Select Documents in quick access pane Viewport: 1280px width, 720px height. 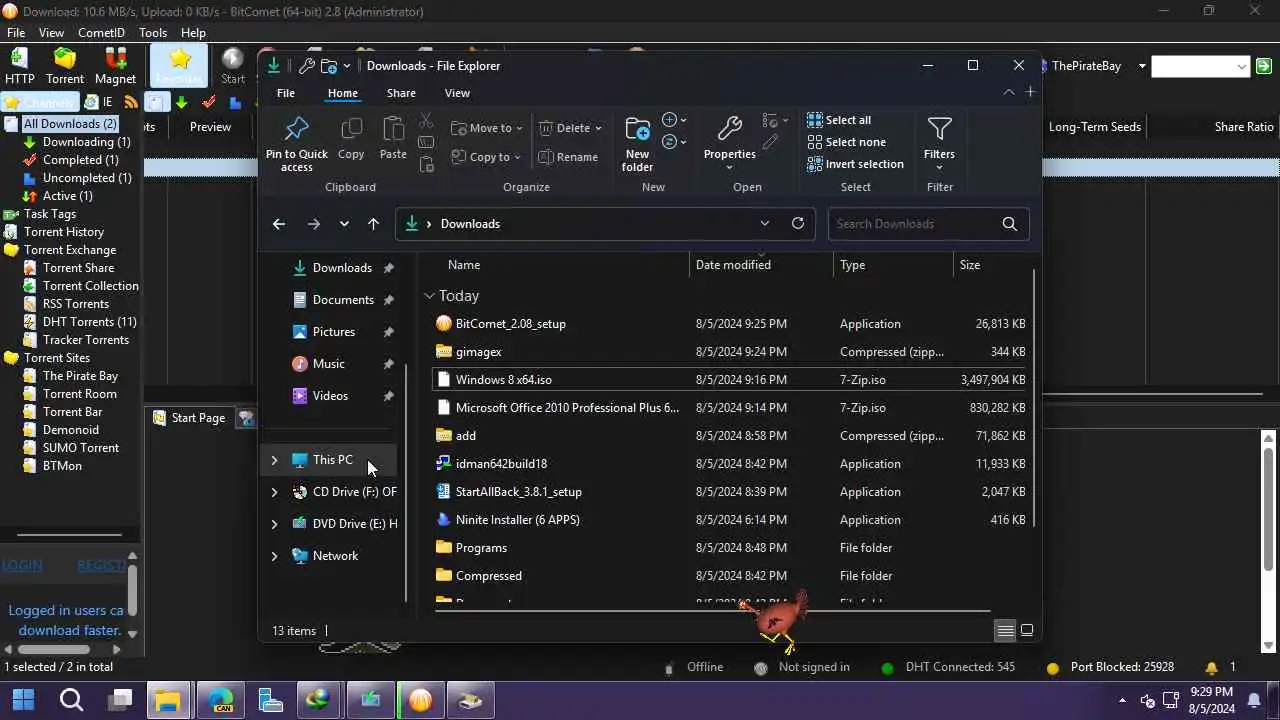[343, 300]
